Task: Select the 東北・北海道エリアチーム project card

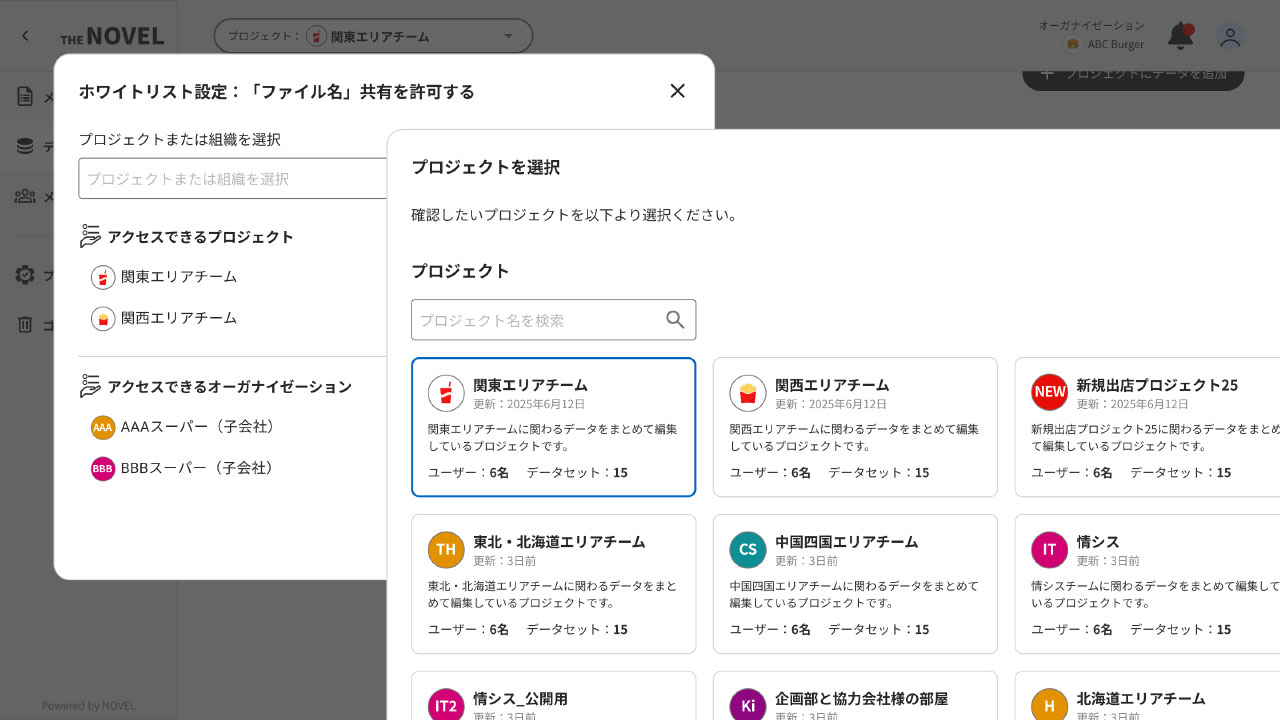Action: click(553, 584)
